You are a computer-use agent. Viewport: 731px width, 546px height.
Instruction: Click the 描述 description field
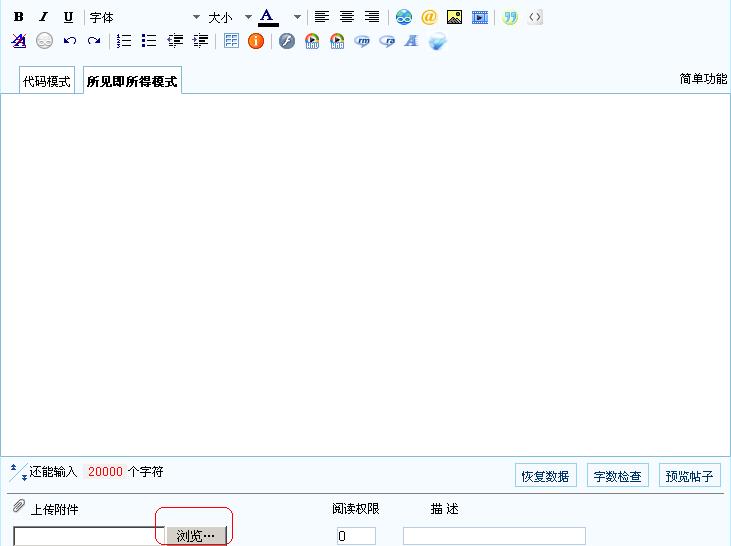click(494, 536)
